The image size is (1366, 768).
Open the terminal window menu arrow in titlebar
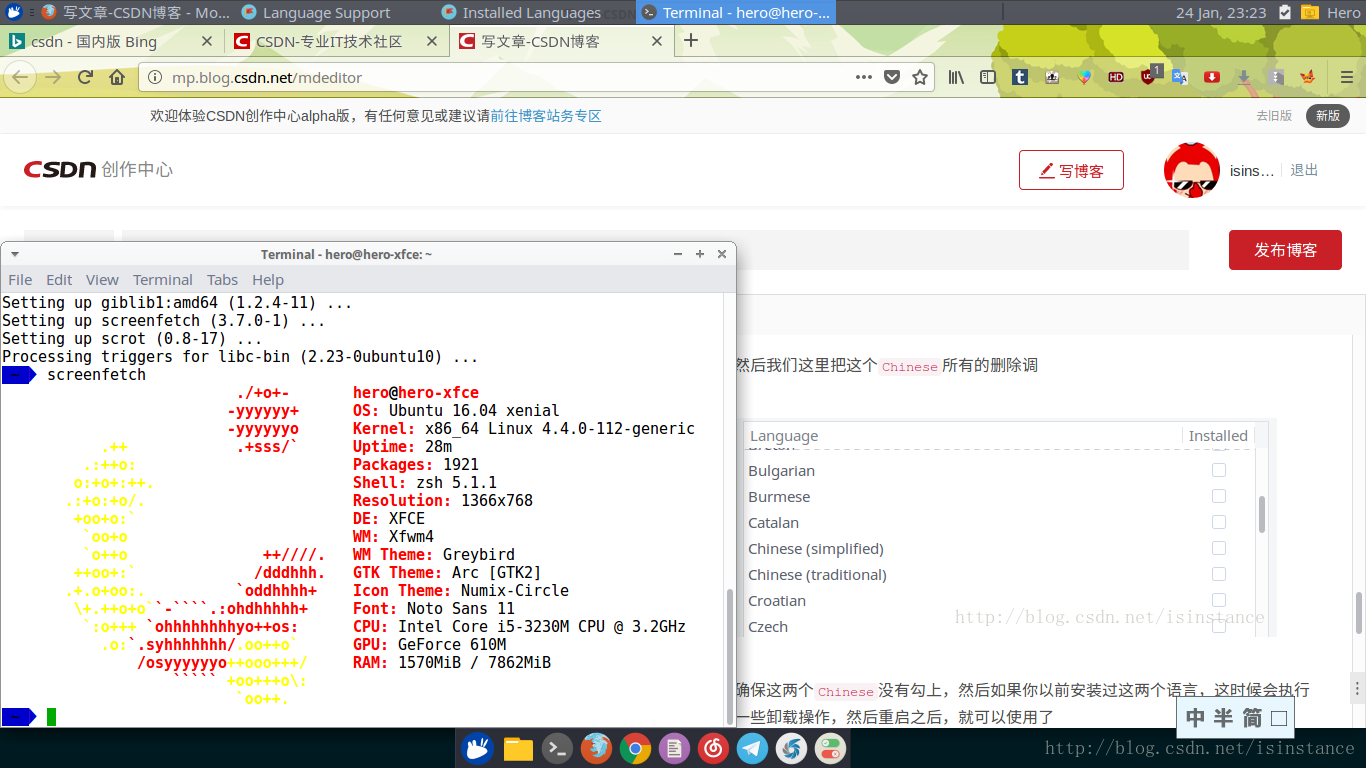(15, 254)
